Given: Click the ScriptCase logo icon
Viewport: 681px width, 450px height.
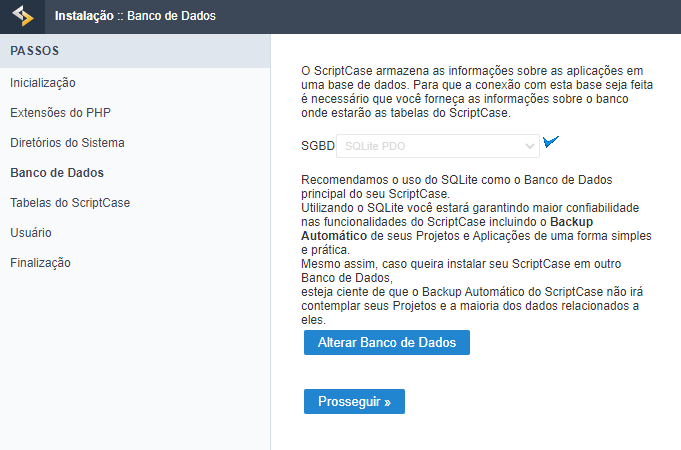Looking at the screenshot, I should [x=23, y=16].
